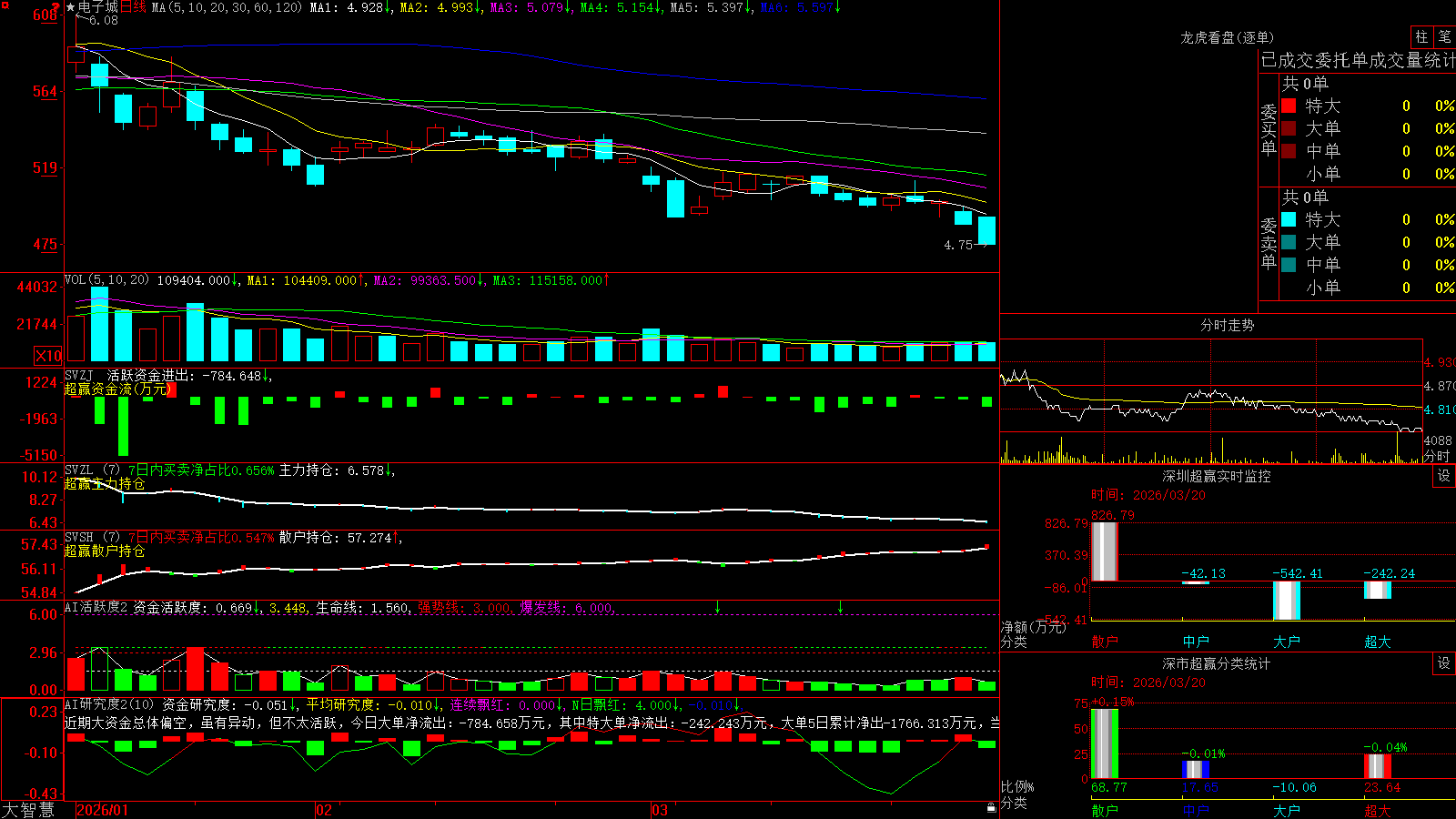Click the AI活跃度2 indicator label
Screen dimensions: 1456x819
click(96, 607)
